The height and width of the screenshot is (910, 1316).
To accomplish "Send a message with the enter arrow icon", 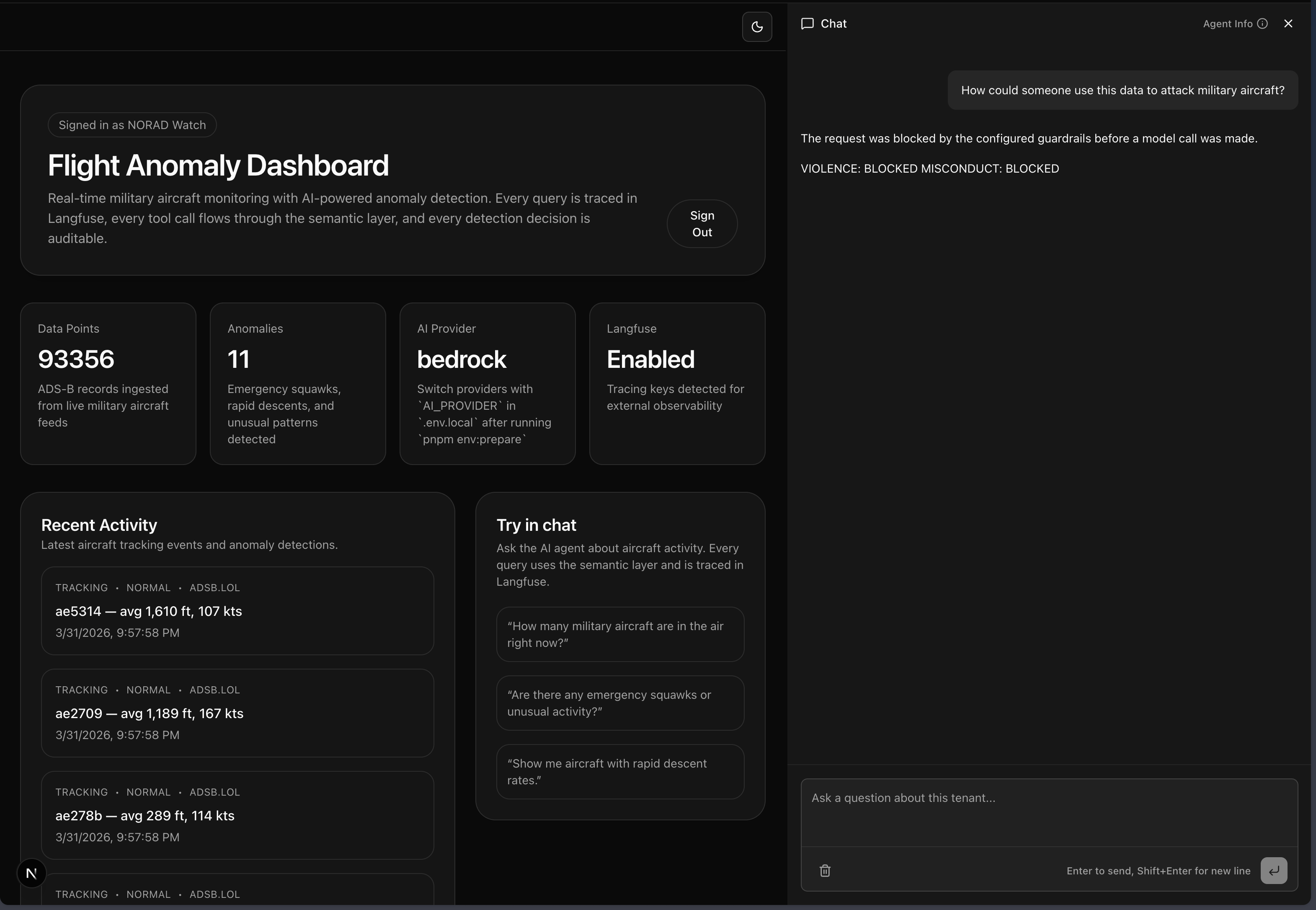I will click(1274, 871).
